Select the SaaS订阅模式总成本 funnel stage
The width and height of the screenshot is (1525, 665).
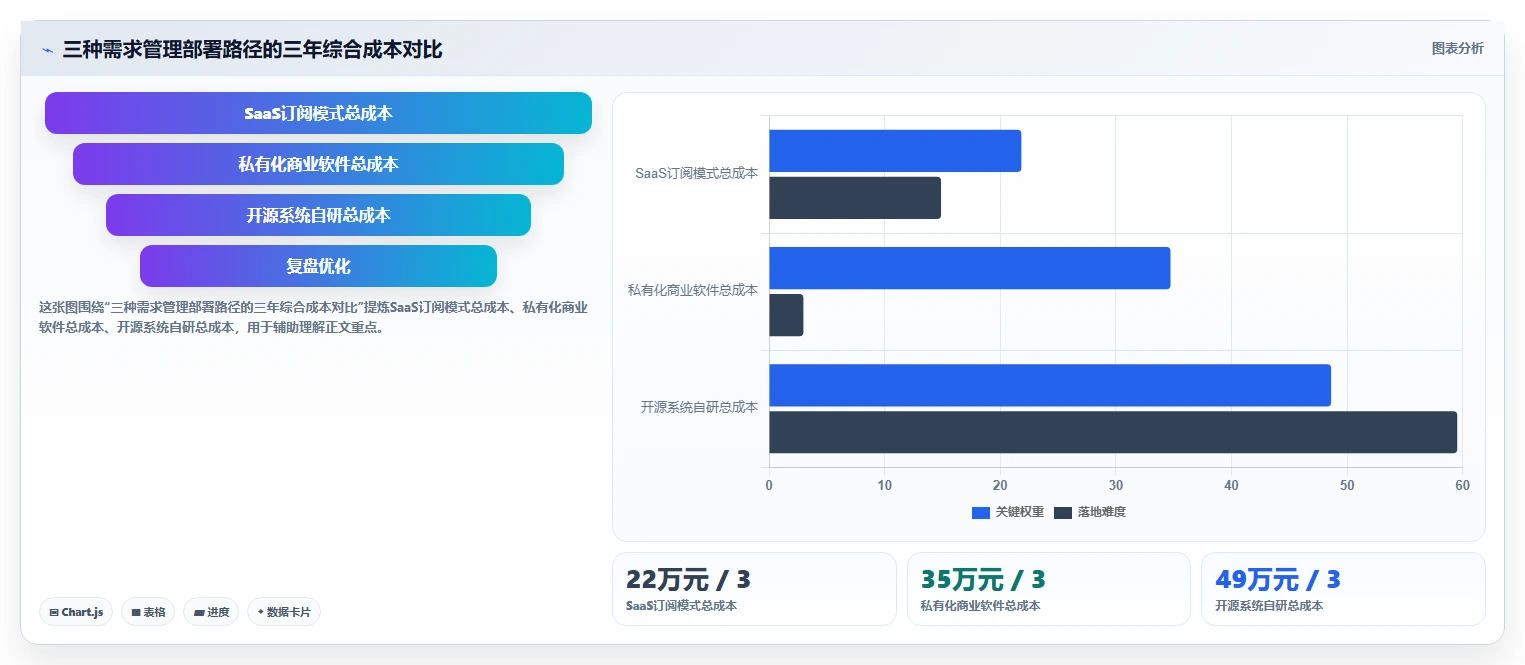(318, 113)
